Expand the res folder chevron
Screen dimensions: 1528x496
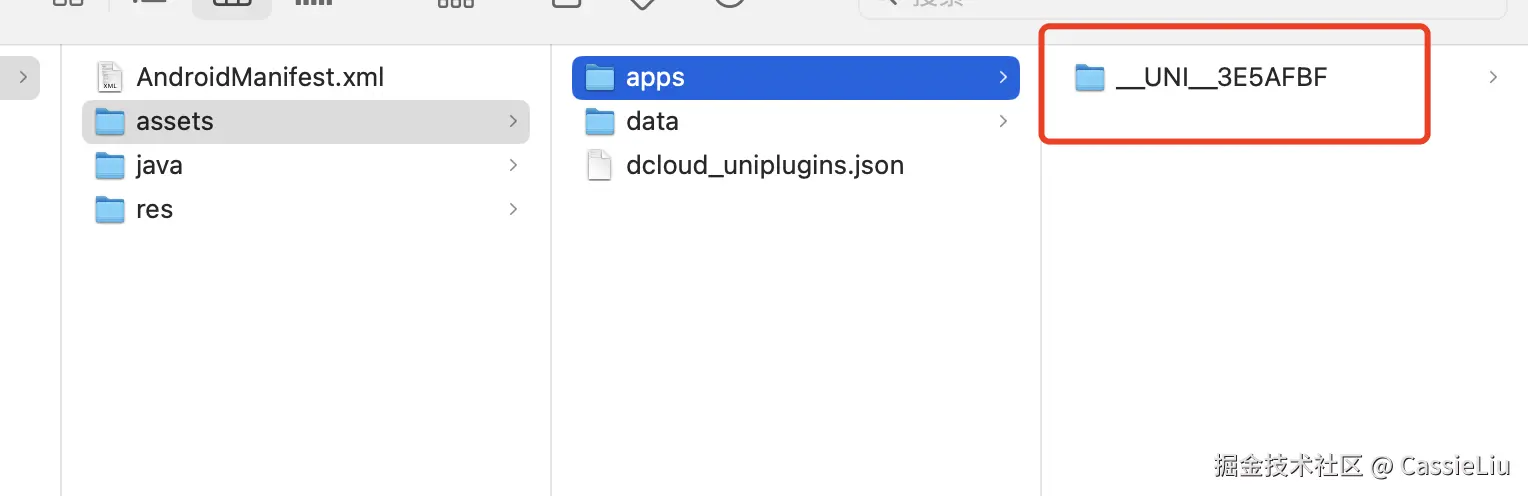click(x=513, y=210)
